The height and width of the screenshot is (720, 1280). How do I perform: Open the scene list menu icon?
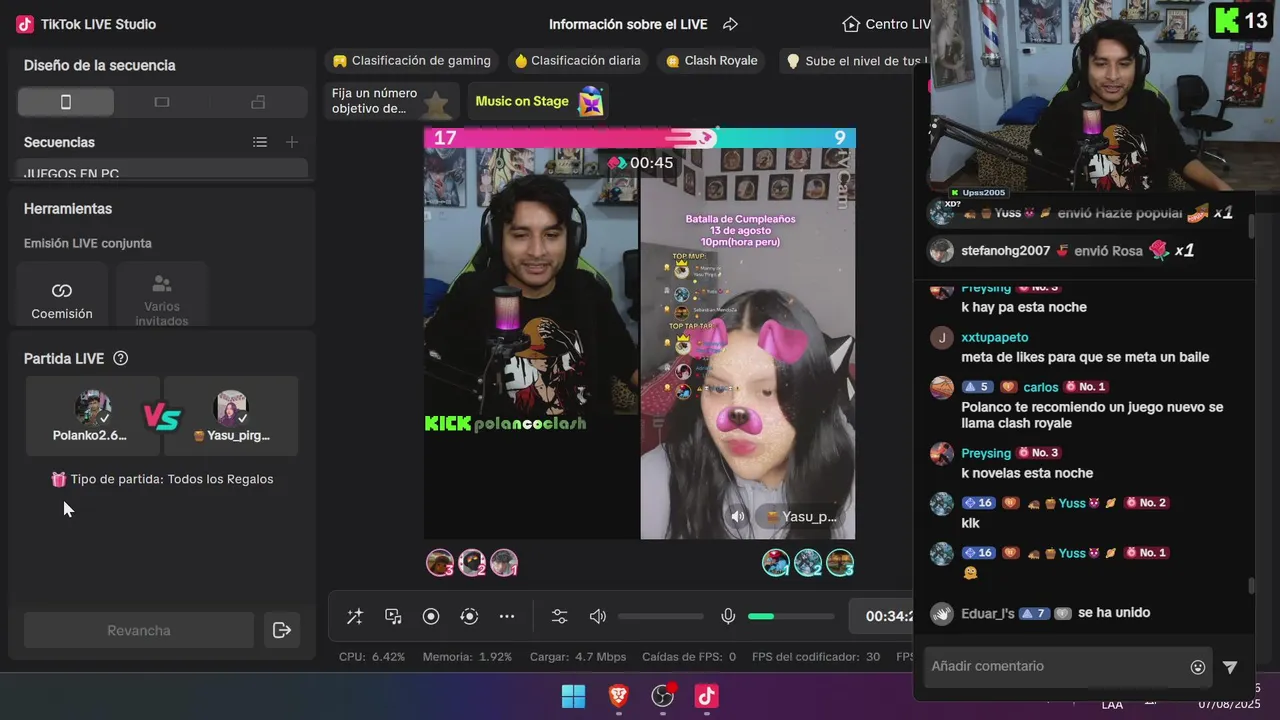pyautogui.click(x=260, y=142)
